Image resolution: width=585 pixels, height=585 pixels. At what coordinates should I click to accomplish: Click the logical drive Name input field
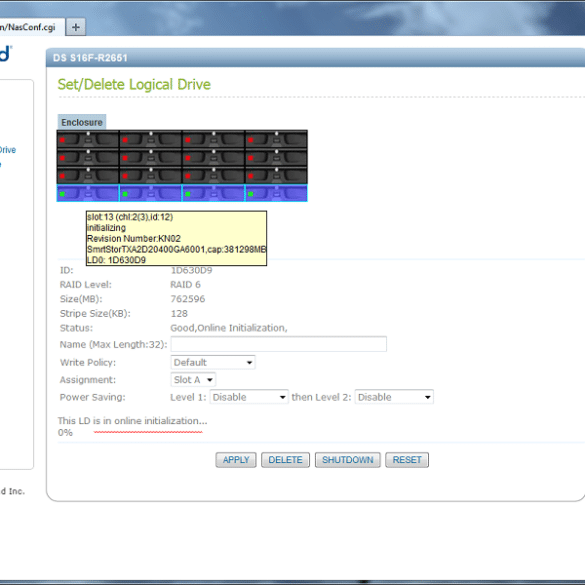(x=279, y=344)
